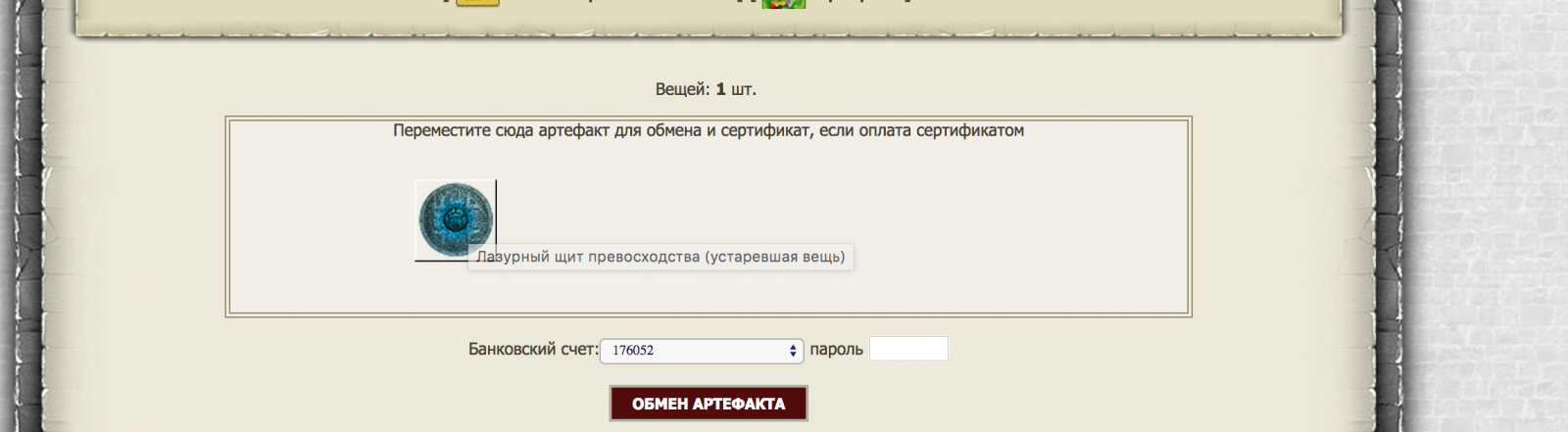Click the Вещей item count label
The width and height of the screenshot is (1568, 432).
coord(681,89)
